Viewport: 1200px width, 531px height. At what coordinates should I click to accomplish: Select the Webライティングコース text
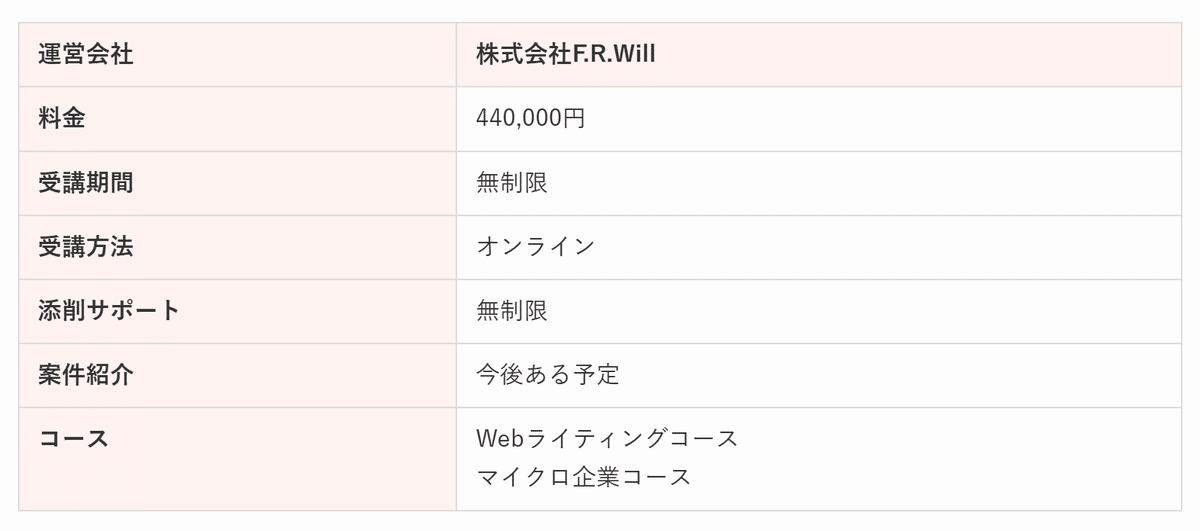[608, 439]
